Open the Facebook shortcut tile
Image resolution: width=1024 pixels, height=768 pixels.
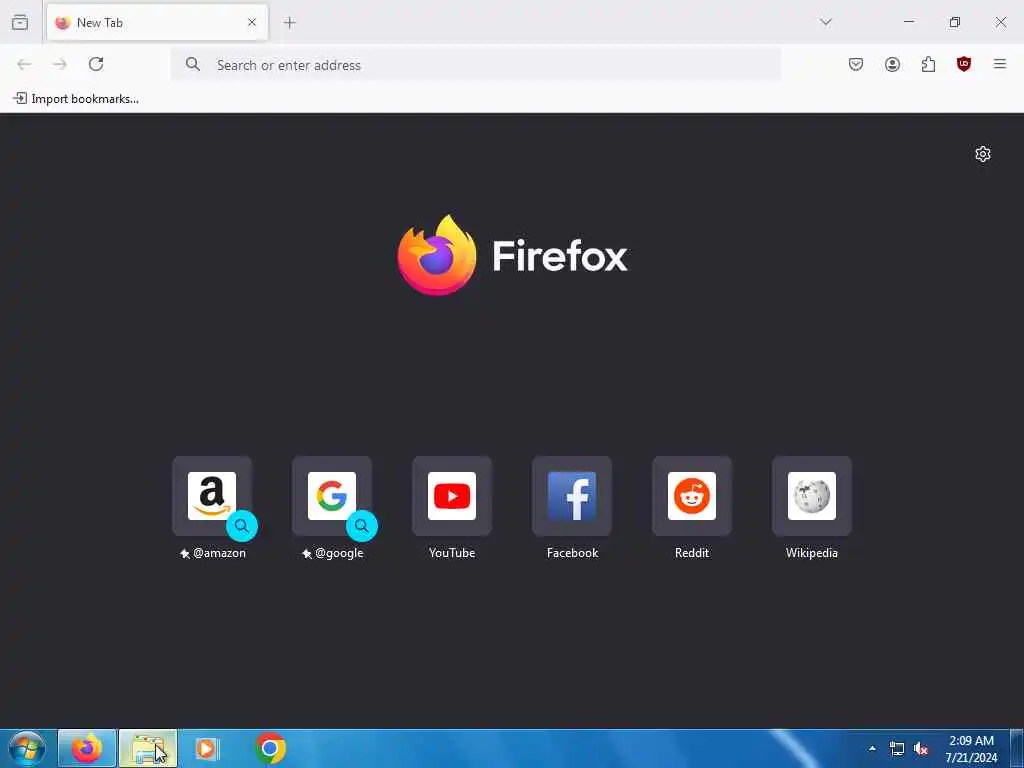point(572,496)
